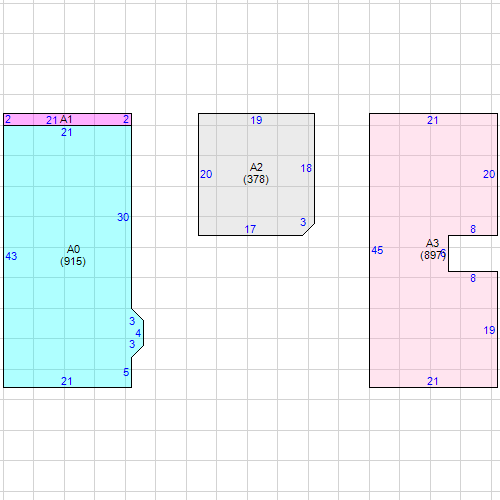The width and height of the screenshot is (500, 500).
Task: Click the (915) area value of A0
Action: click(73, 261)
